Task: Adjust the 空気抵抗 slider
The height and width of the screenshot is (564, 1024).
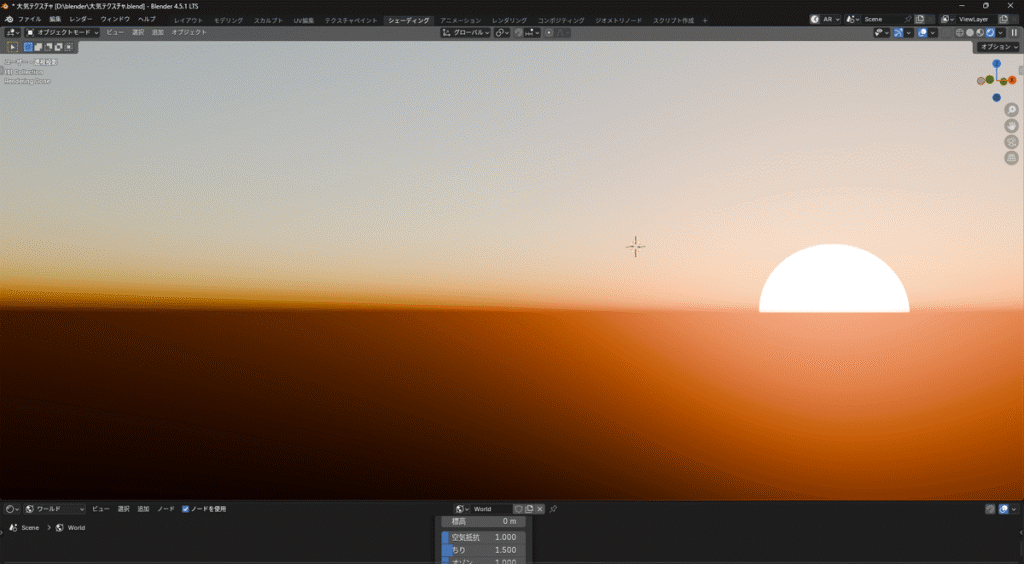Action: (483, 537)
